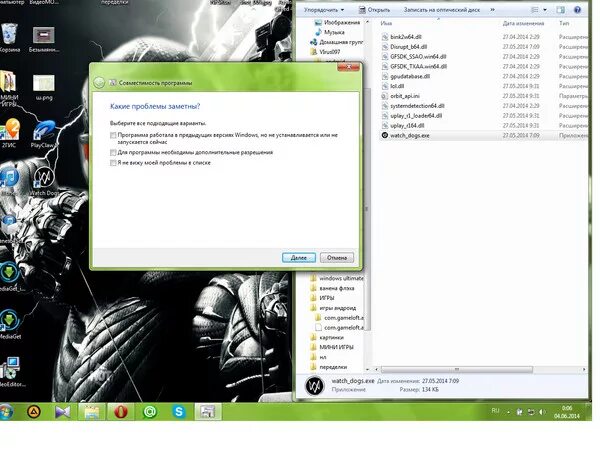
Task: Select the lol.dll file
Action: (397, 86)
